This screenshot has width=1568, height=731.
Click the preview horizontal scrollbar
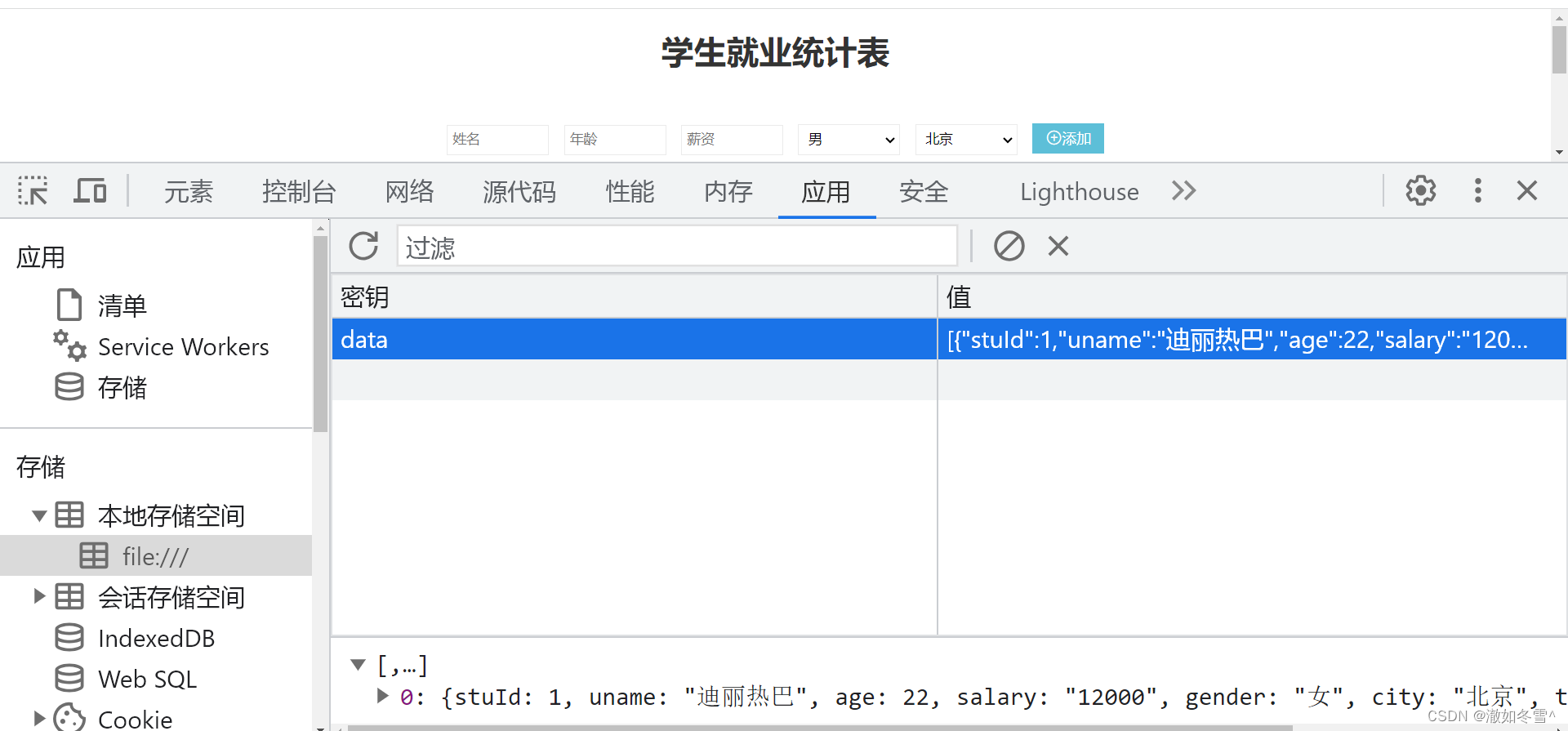click(x=819, y=727)
